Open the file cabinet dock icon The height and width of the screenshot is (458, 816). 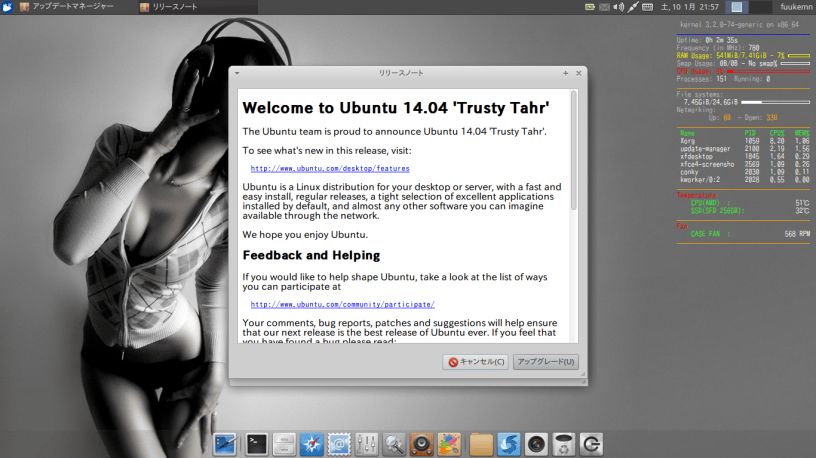pyautogui.click(x=284, y=444)
